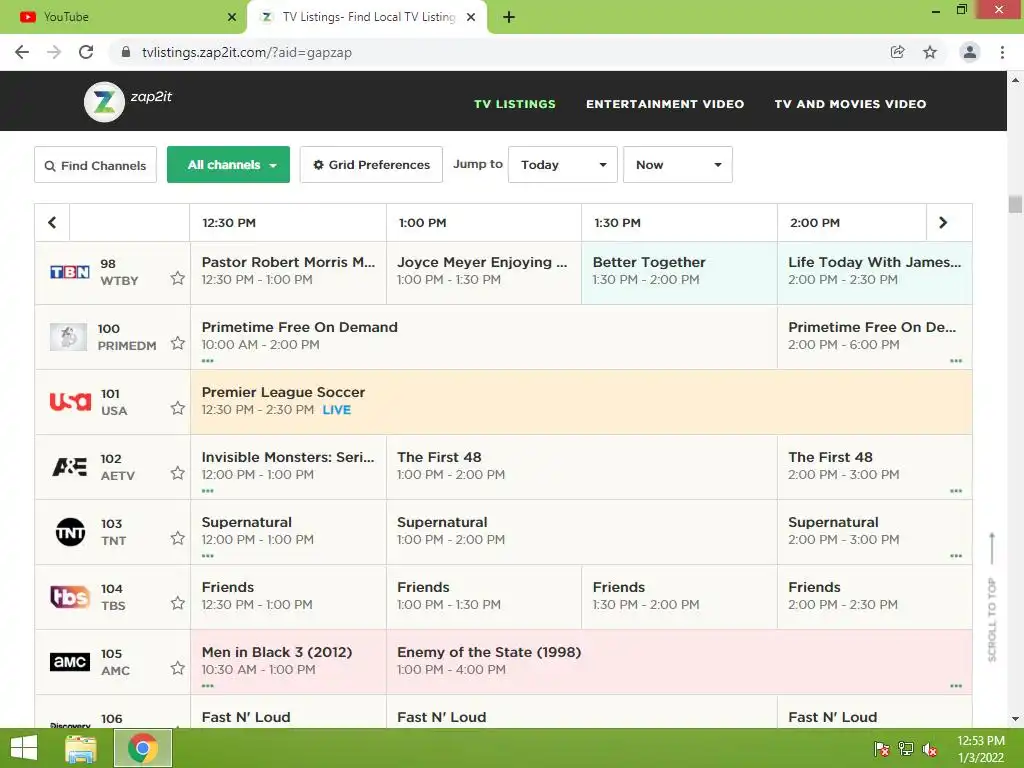Open the Chrome profile icon
Viewport: 1024px width, 768px height.
970,52
